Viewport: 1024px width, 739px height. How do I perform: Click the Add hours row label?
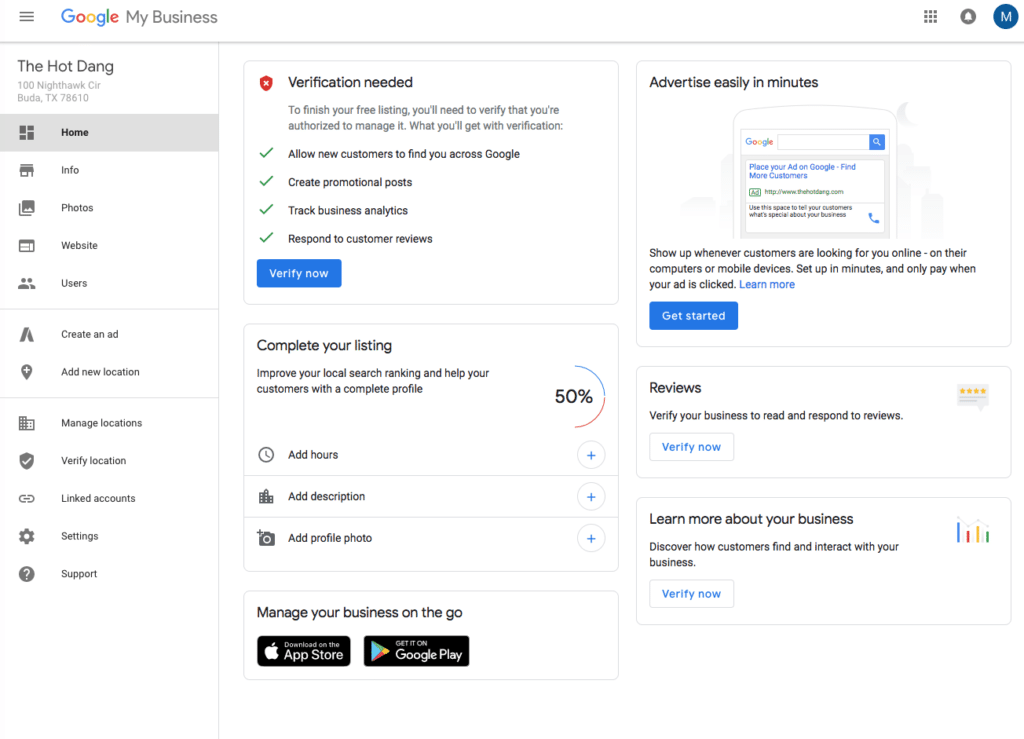313,455
